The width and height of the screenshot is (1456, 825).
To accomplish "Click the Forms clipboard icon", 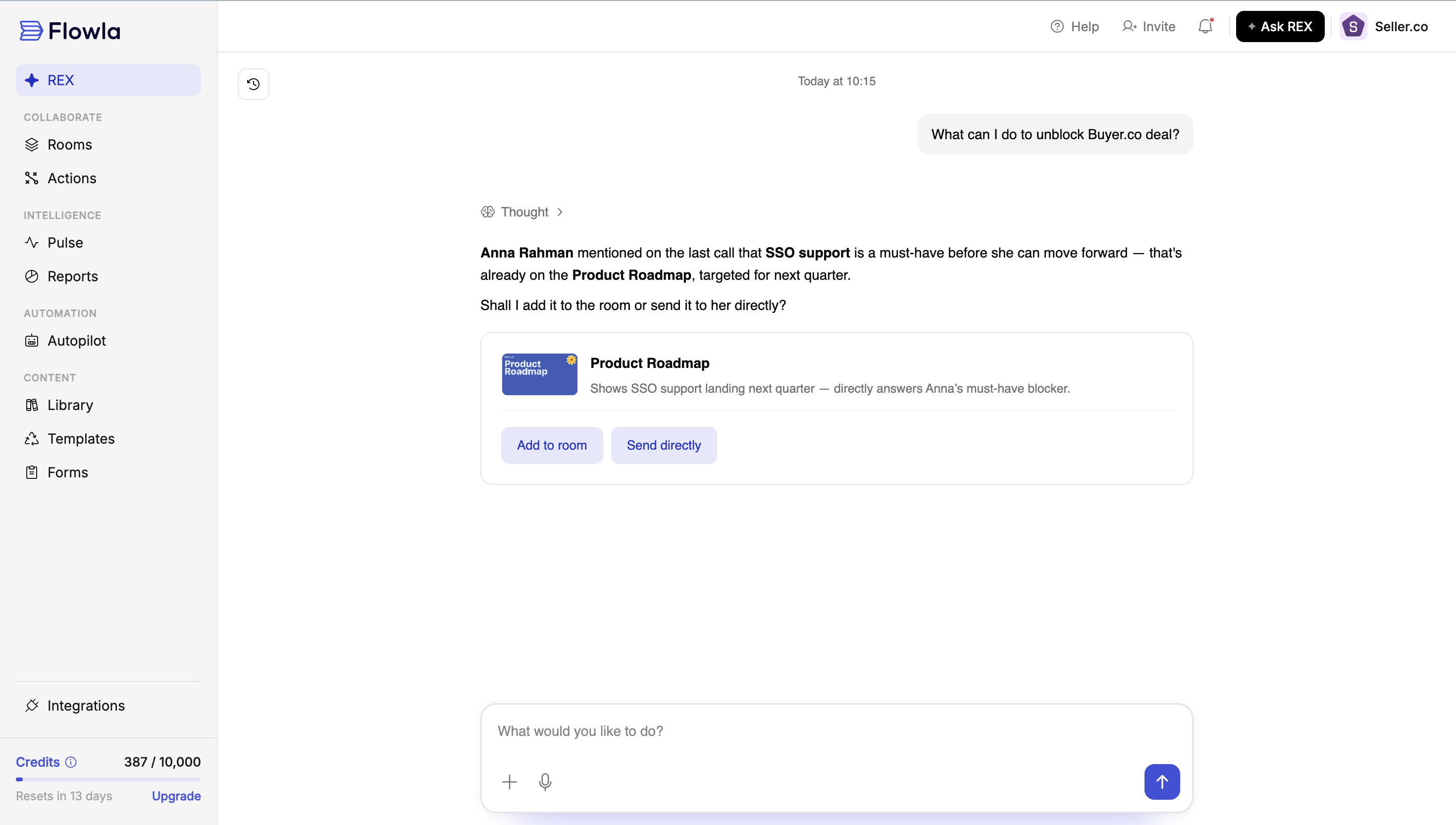I will tap(32, 472).
